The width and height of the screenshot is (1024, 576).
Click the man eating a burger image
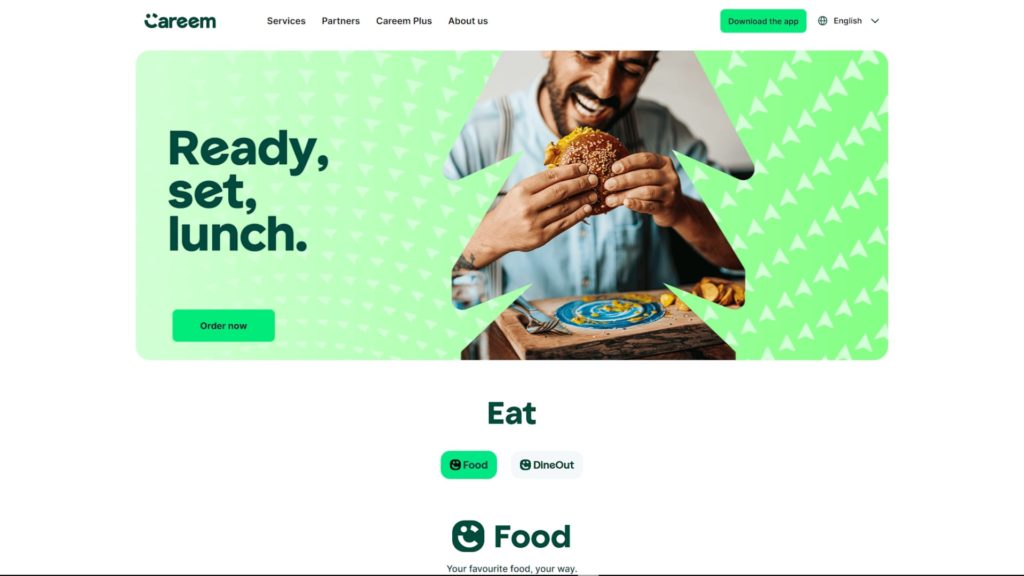(598, 205)
